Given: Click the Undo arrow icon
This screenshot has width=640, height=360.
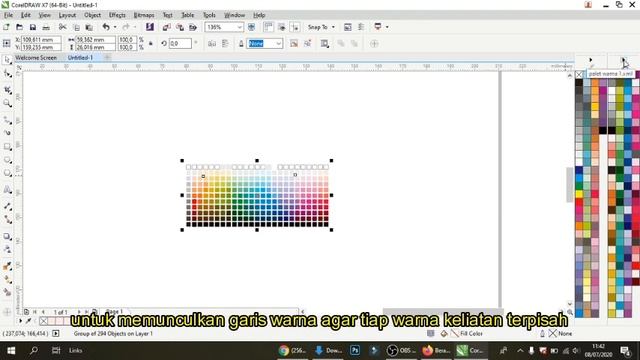Looking at the screenshot, I should click(x=106, y=27).
